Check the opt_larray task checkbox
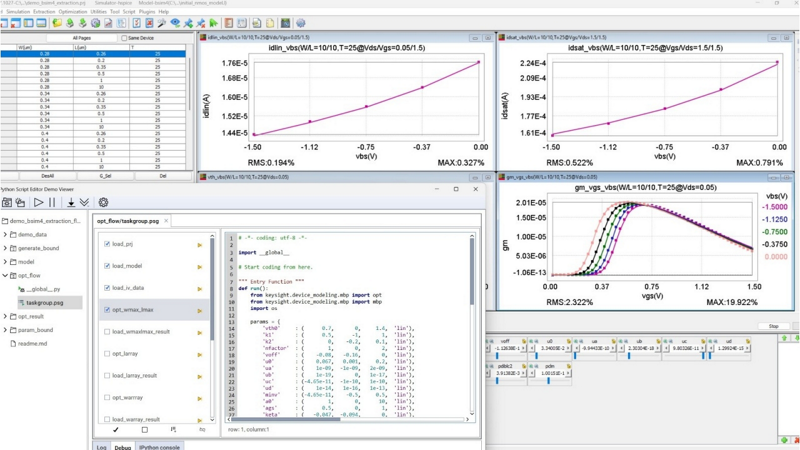The height and width of the screenshot is (450, 800). pyautogui.click(x=107, y=354)
